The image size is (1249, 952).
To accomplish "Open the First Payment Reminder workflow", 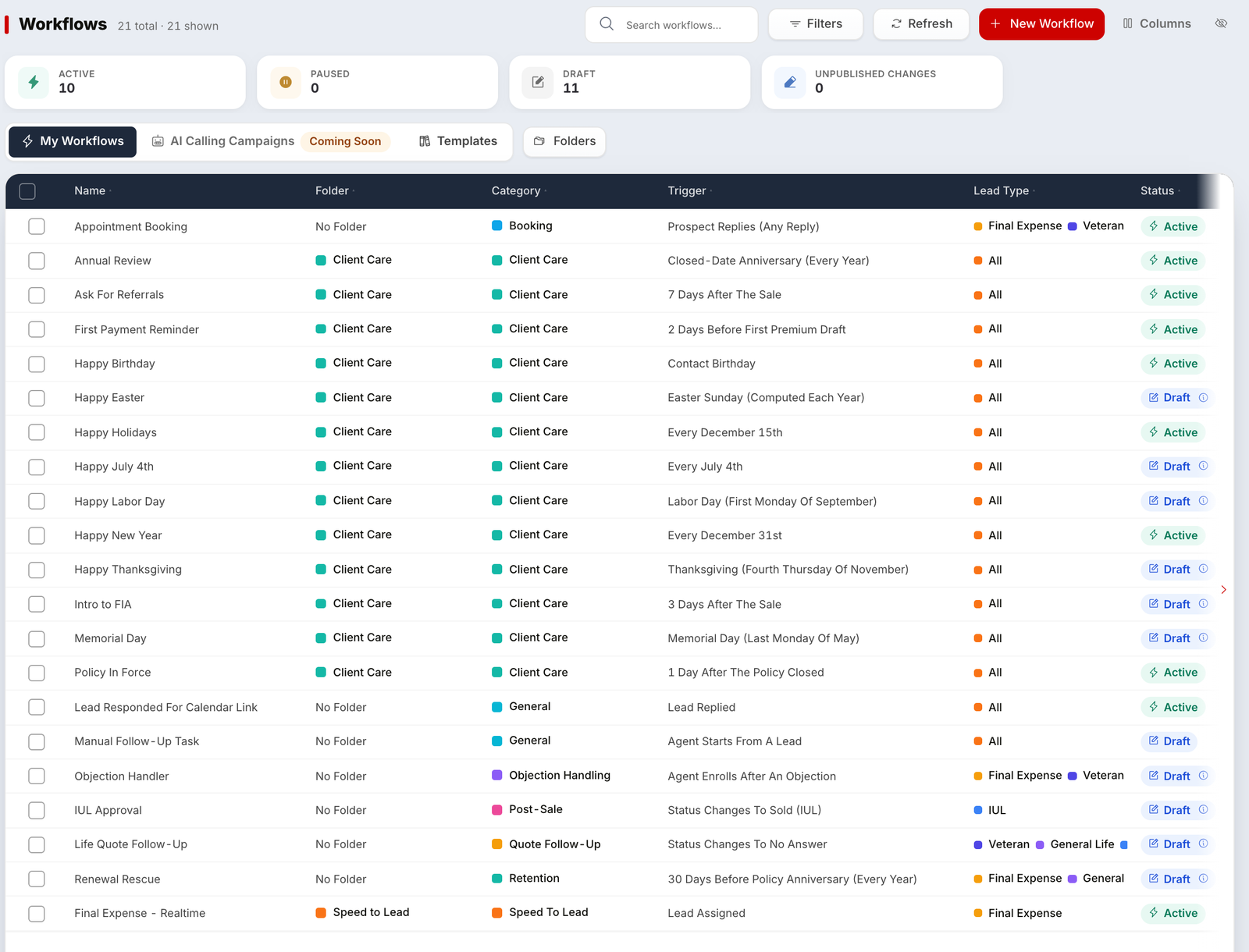I will 137,329.
